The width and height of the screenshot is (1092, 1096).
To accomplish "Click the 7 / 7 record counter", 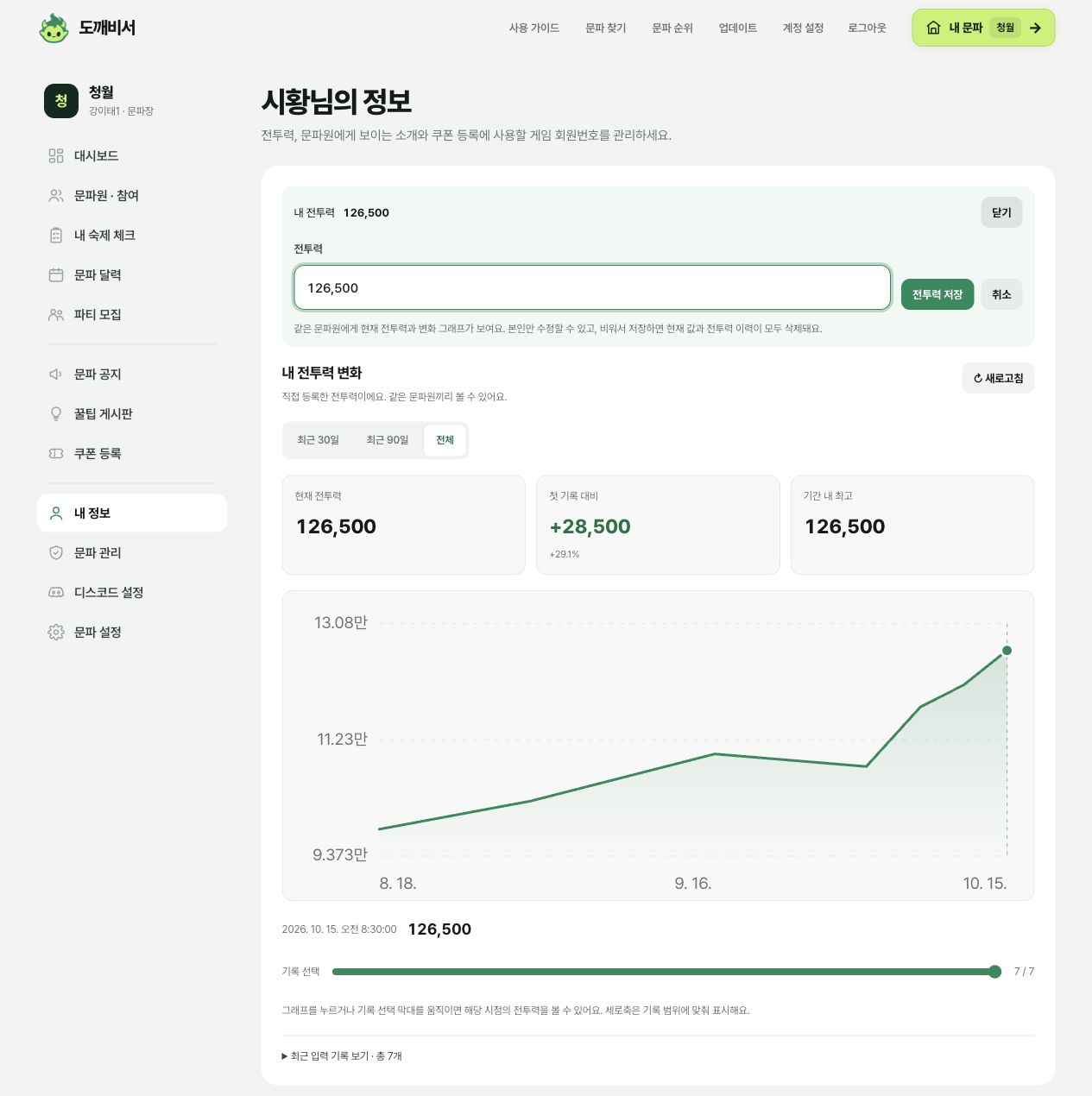I will click(x=1024, y=972).
